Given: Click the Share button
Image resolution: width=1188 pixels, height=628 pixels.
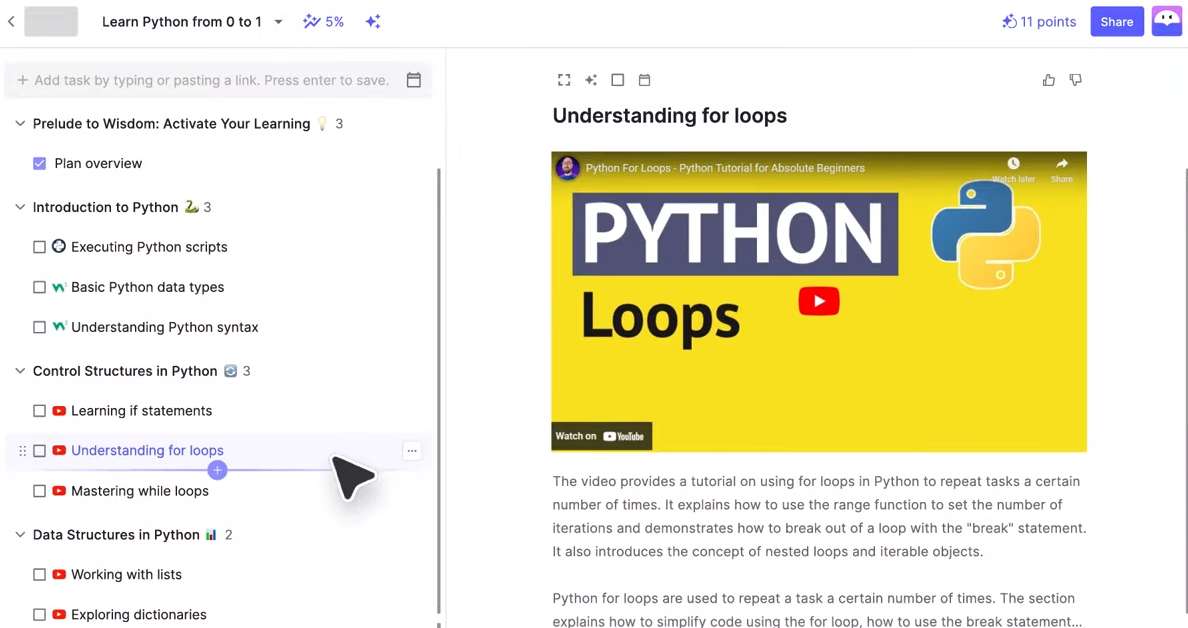Looking at the screenshot, I should (x=1117, y=22).
